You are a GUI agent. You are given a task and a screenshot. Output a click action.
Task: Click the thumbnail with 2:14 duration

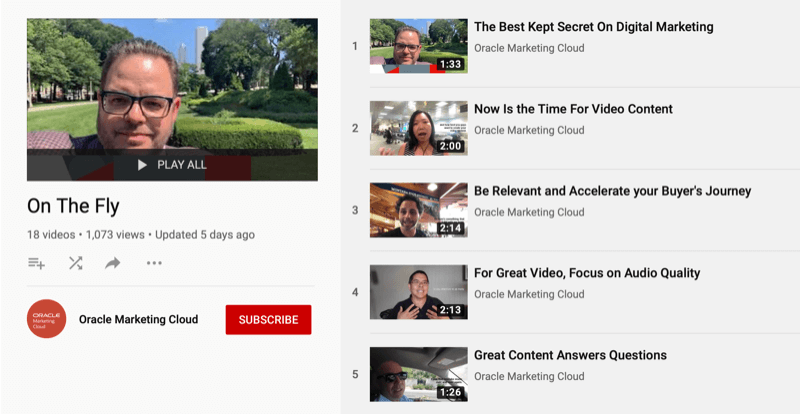(418, 210)
